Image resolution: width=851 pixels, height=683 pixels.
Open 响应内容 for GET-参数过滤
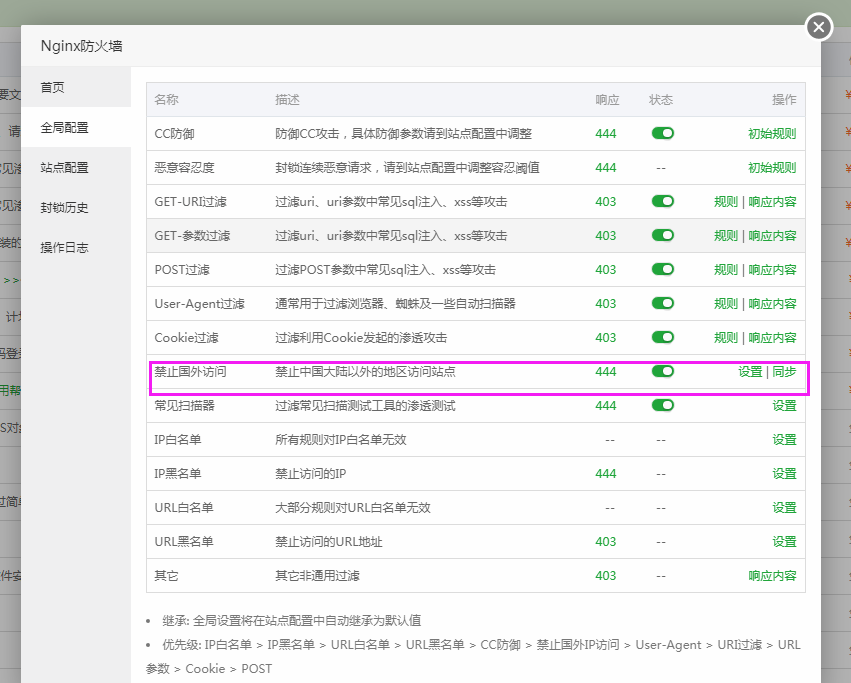(772, 236)
